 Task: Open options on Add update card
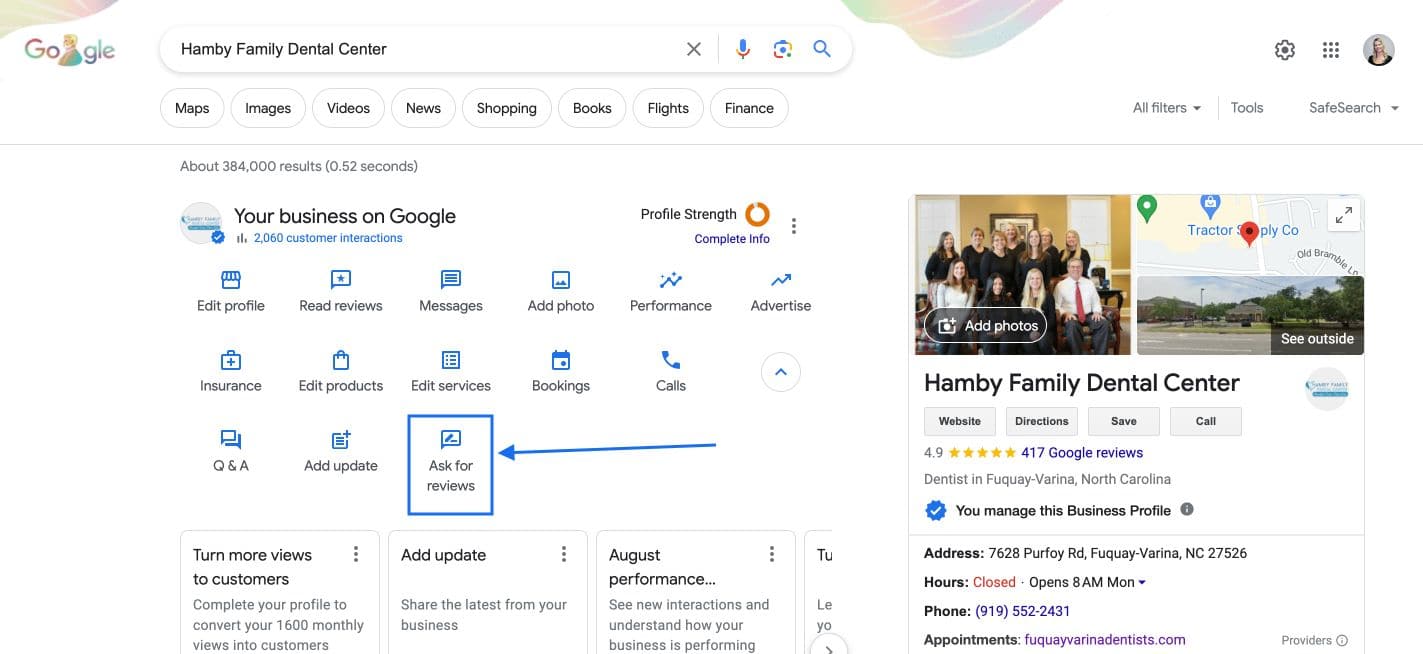click(564, 554)
